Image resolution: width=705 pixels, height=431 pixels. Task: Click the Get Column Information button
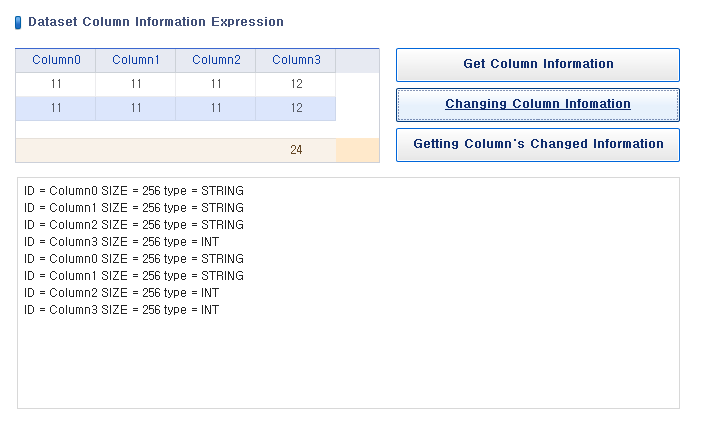[538, 64]
